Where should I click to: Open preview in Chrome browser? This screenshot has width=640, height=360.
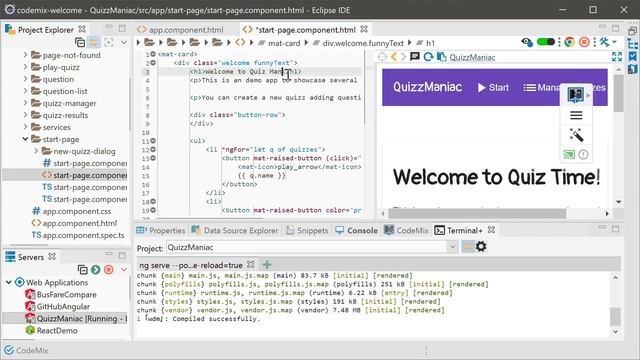pyautogui.click(x=569, y=42)
